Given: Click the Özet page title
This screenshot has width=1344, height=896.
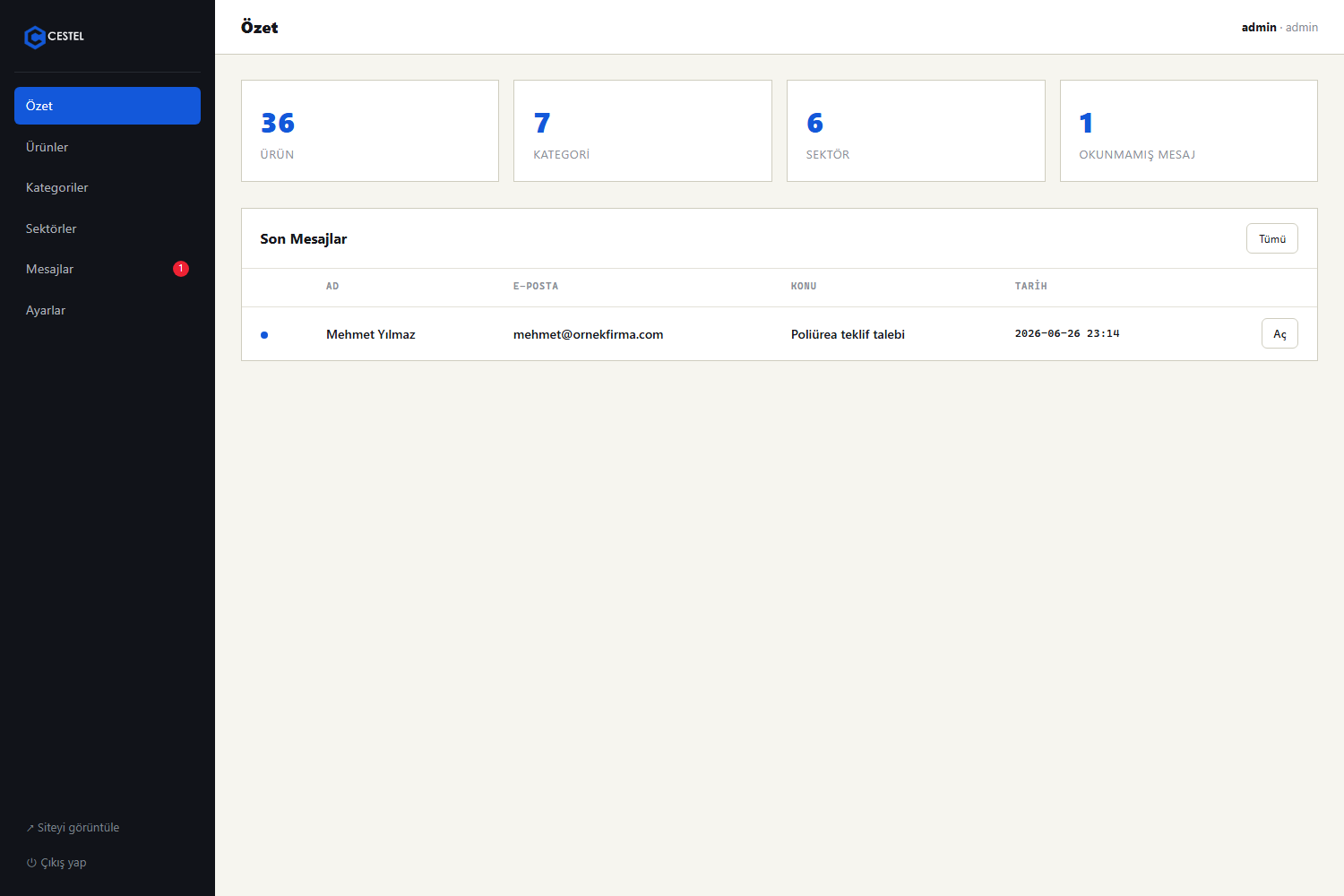Looking at the screenshot, I should [x=260, y=28].
